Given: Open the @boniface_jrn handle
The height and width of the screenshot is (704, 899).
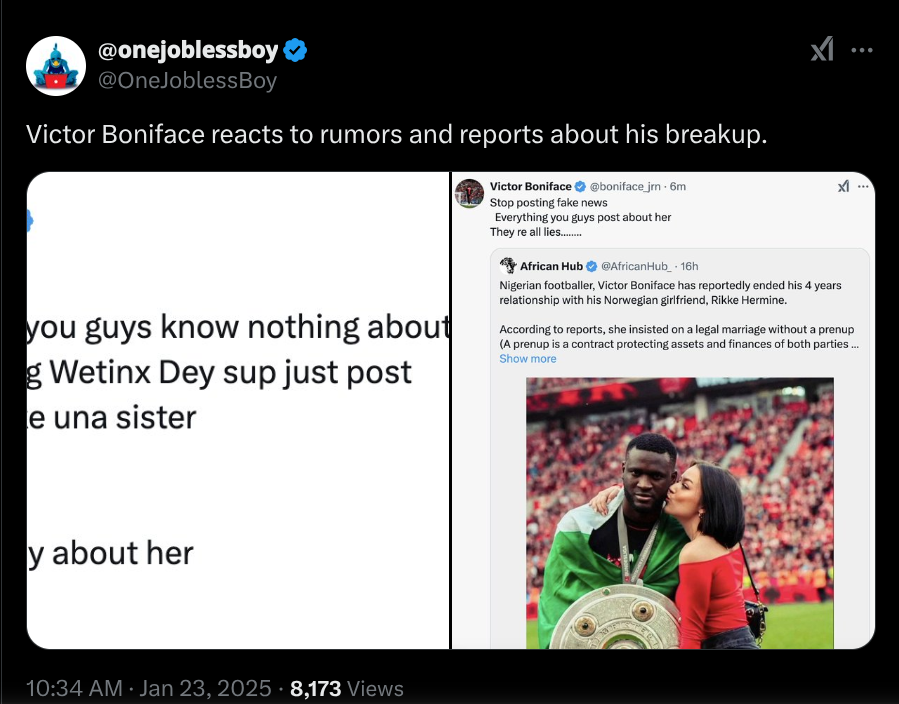Looking at the screenshot, I should (x=625, y=186).
